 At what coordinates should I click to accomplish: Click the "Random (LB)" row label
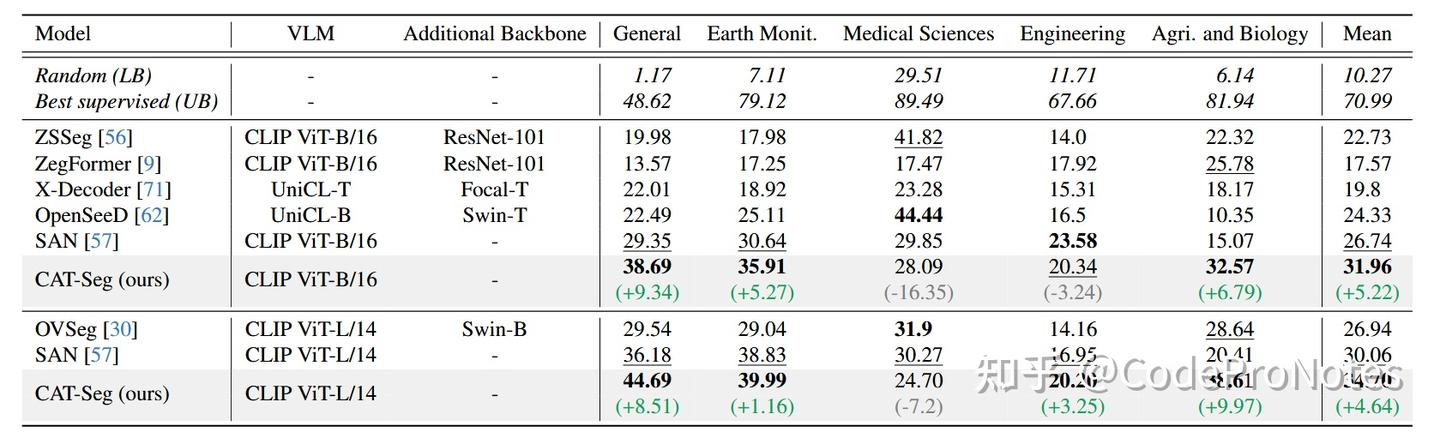(x=93, y=76)
